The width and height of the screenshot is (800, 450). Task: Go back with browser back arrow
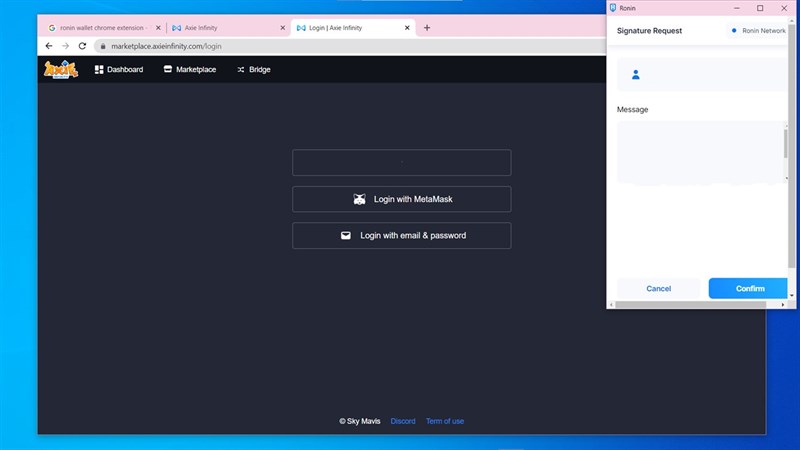pyautogui.click(x=49, y=46)
